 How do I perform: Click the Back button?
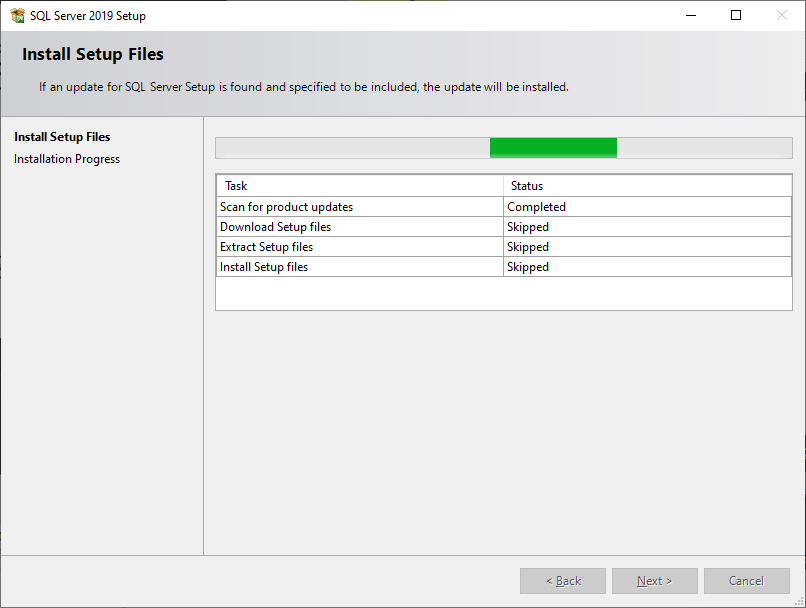click(x=562, y=581)
